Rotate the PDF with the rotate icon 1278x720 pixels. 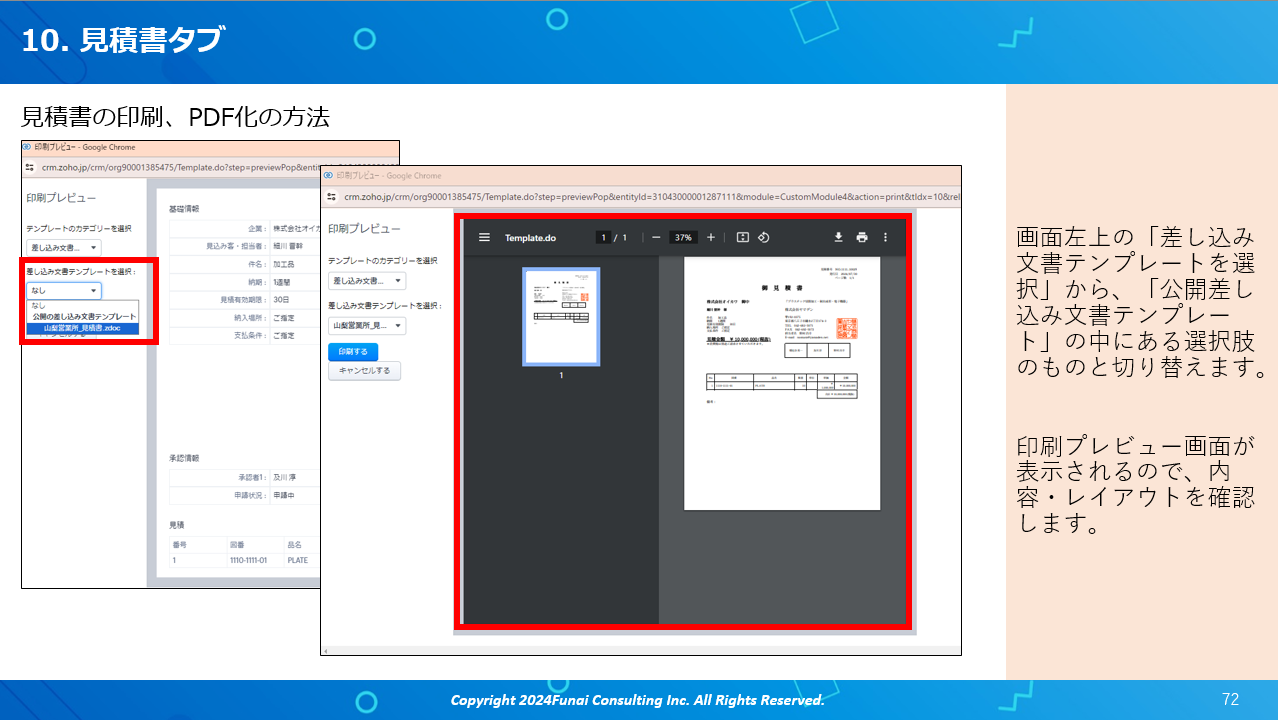[x=763, y=238]
